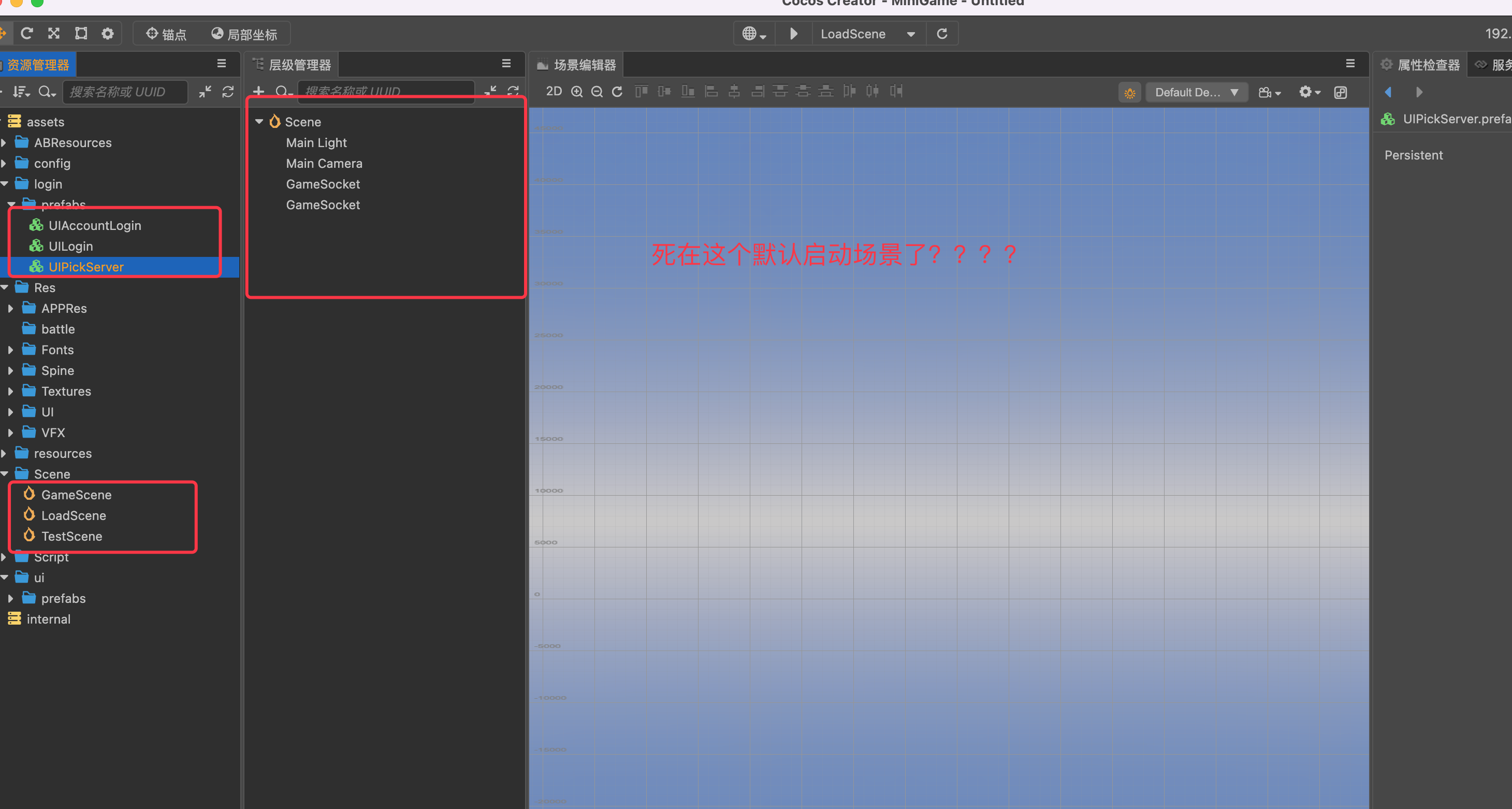Select the GameScene asset

coord(76,495)
